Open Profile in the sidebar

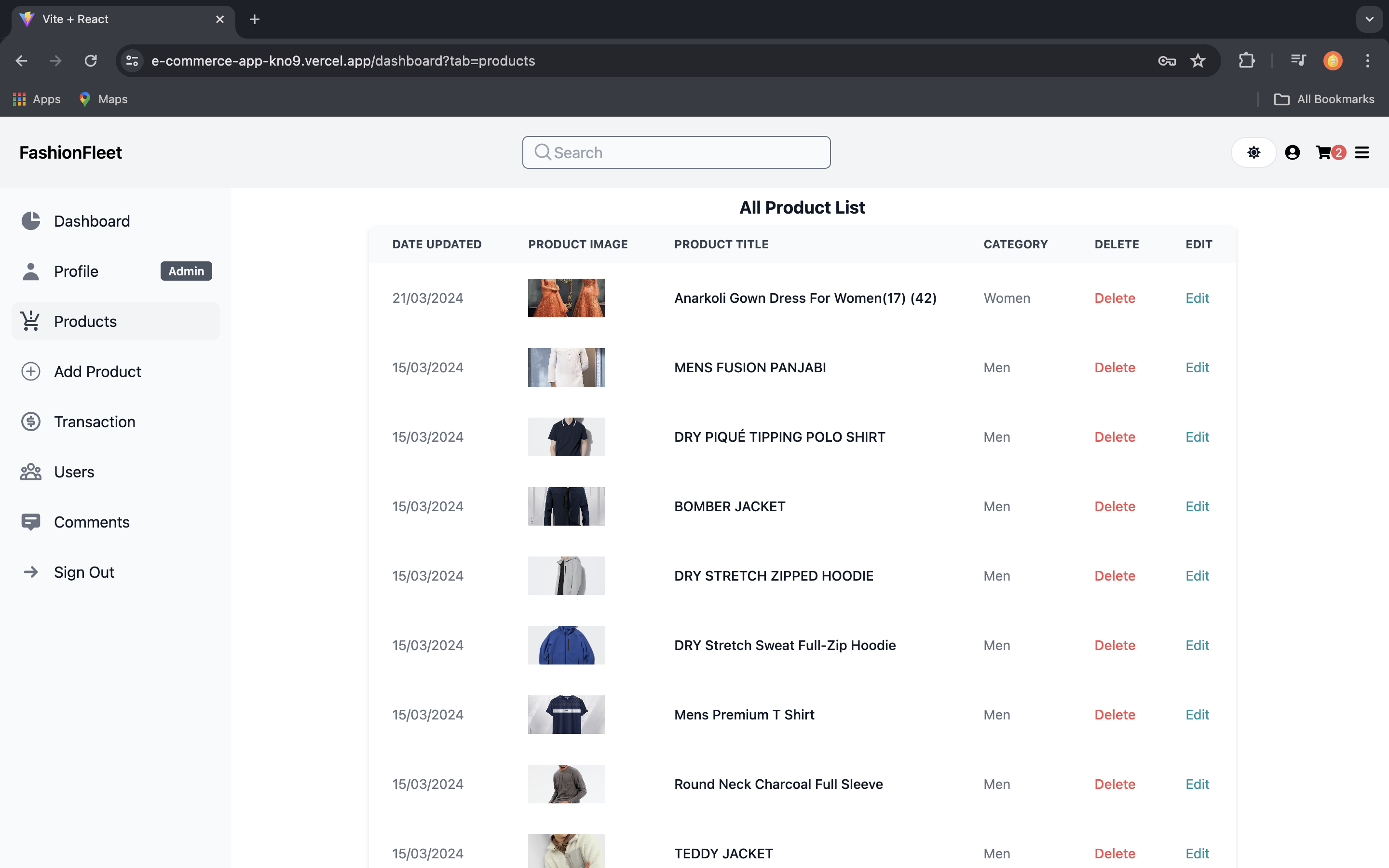(115, 271)
